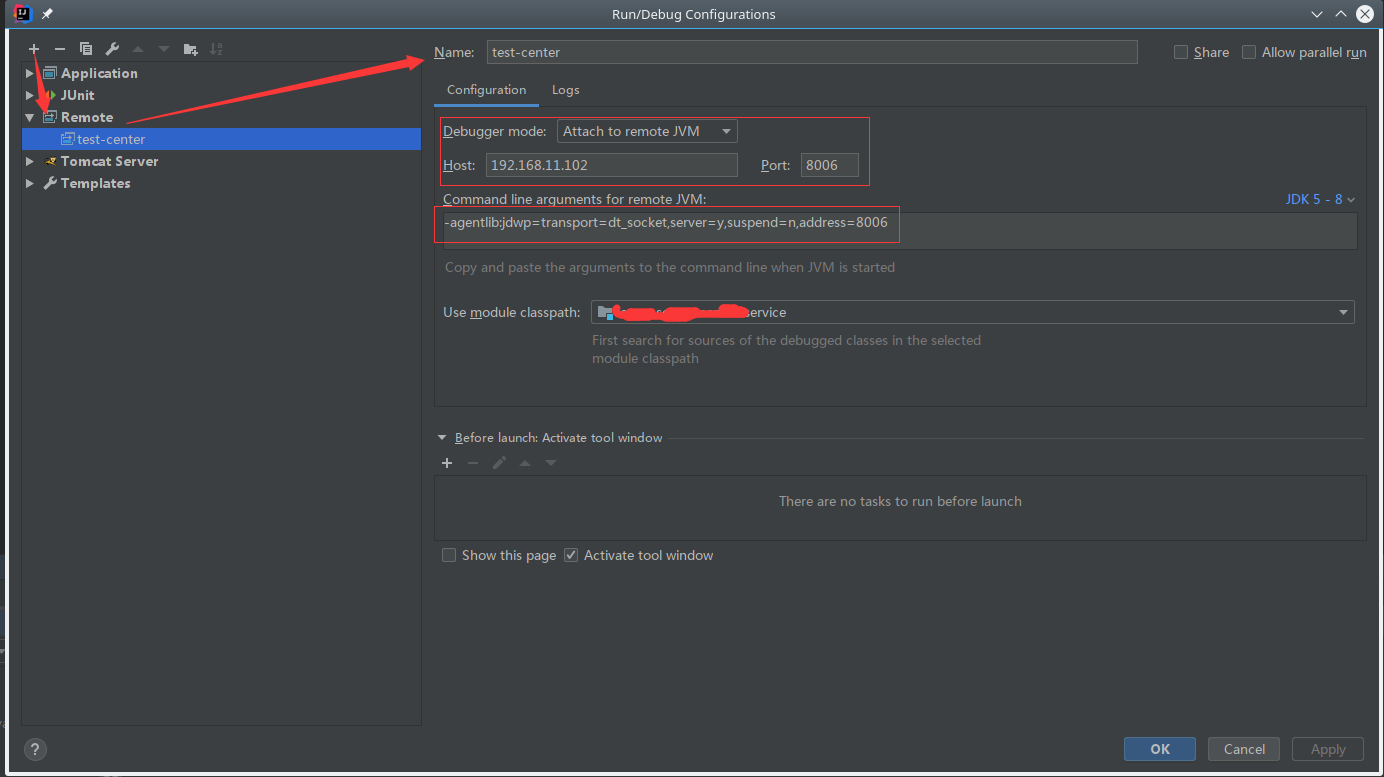Click the OK button
This screenshot has height=777, width=1384.
[x=1159, y=749]
